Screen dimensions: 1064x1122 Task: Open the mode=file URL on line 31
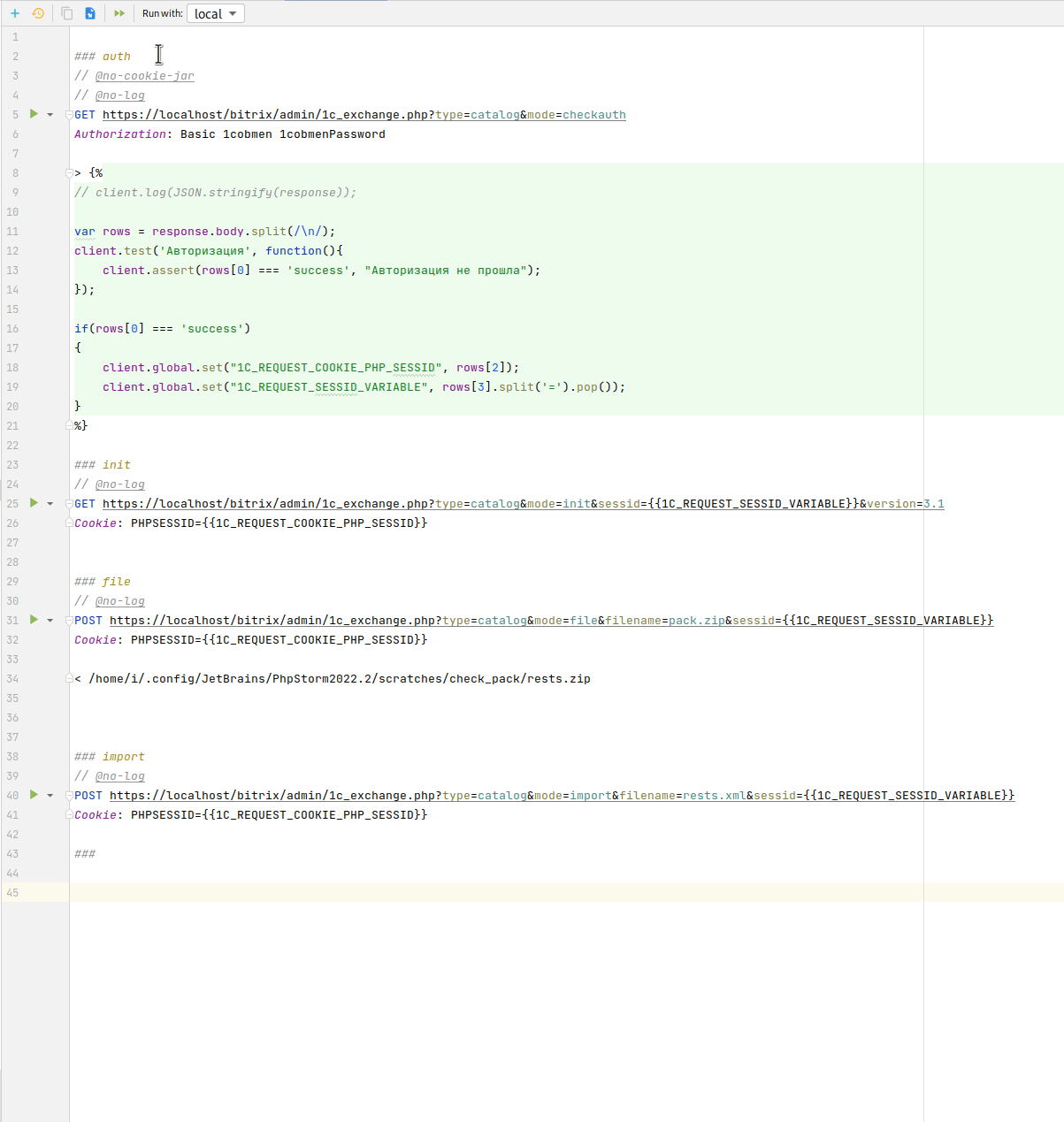pyautogui.click(x=552, y=621)
